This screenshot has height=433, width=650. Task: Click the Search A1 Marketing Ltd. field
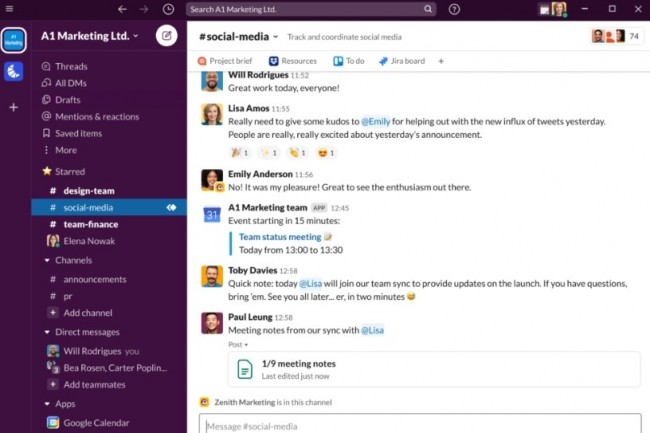[311, 9]
